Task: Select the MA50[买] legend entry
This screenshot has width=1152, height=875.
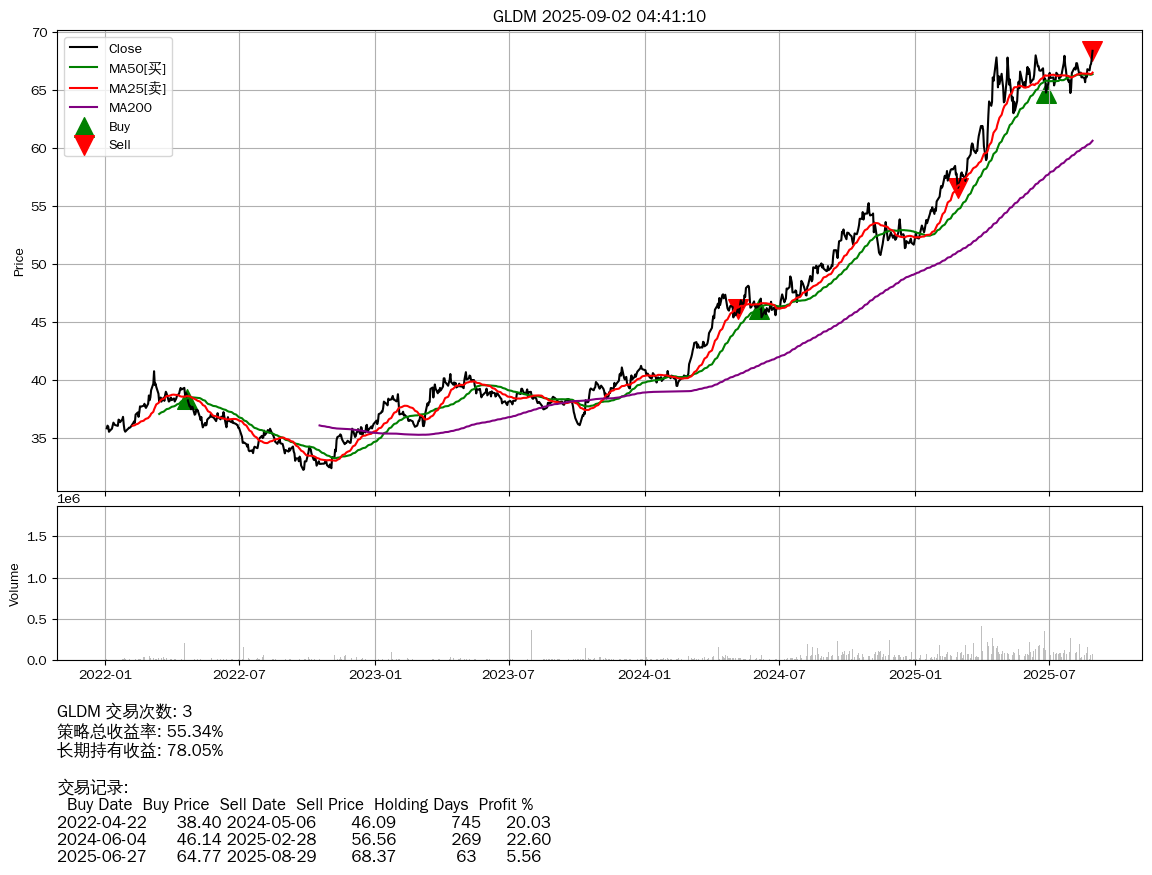Action: point(137,68)
